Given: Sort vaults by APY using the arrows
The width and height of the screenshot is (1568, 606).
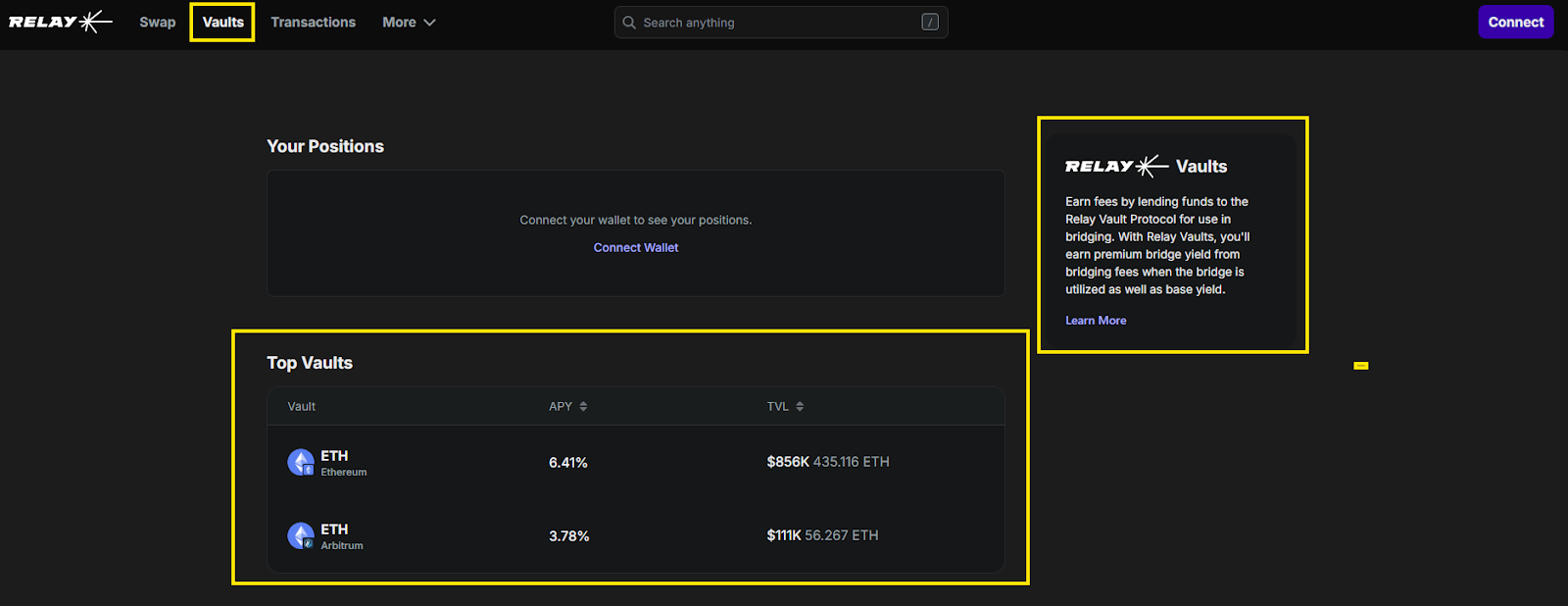Looking at the screenshot, I should click(x=583, y=406).
